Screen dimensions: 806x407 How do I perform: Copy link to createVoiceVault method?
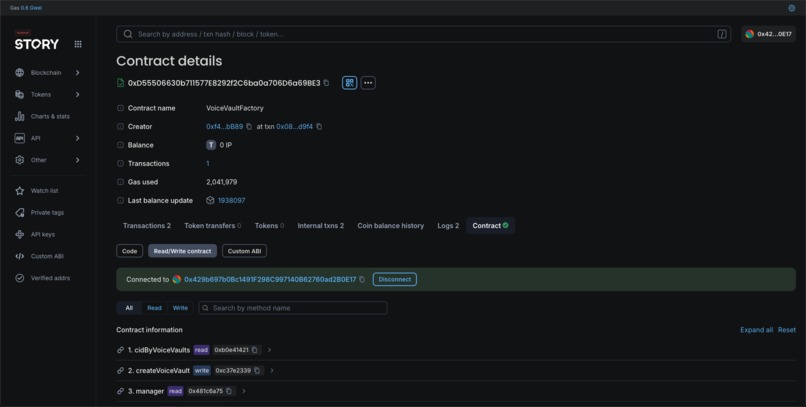point(120,371)
